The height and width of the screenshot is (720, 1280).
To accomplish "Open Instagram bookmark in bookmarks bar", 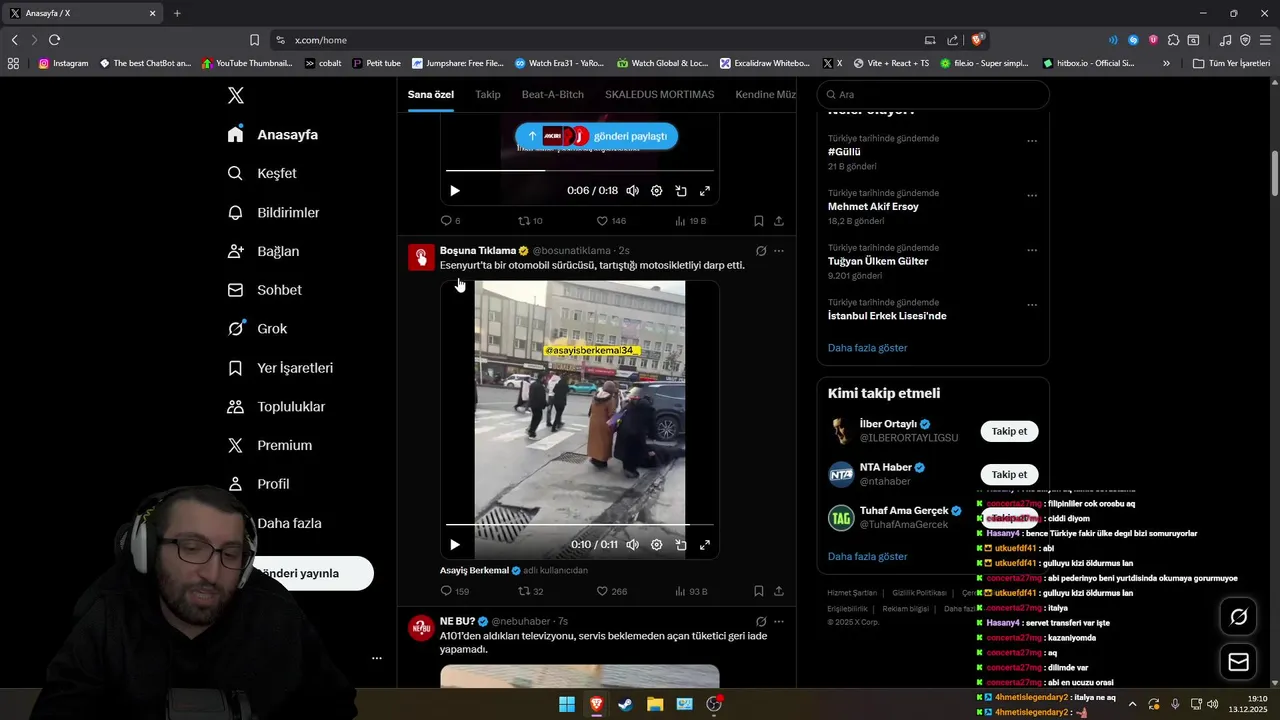I will [63, 63].
